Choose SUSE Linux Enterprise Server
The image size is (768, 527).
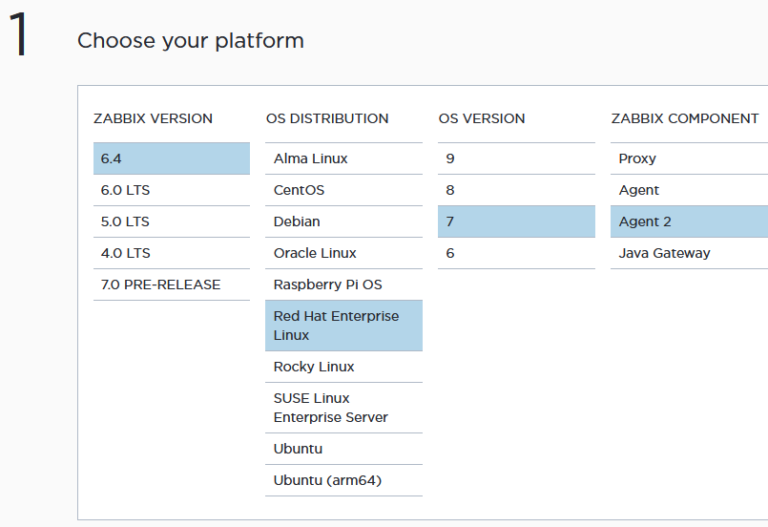pyautogui.click(x=343, y=408)
